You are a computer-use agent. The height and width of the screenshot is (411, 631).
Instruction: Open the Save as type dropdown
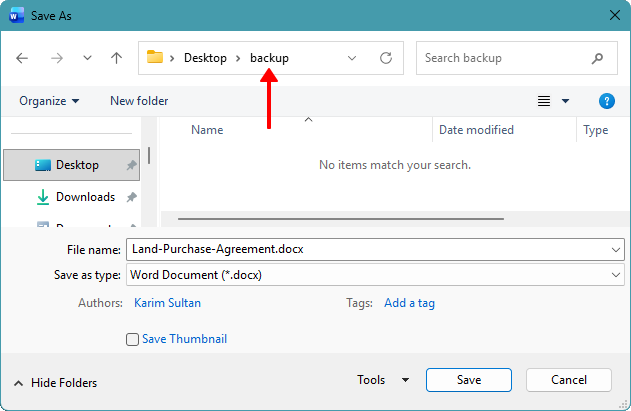(x=375, y=275)
